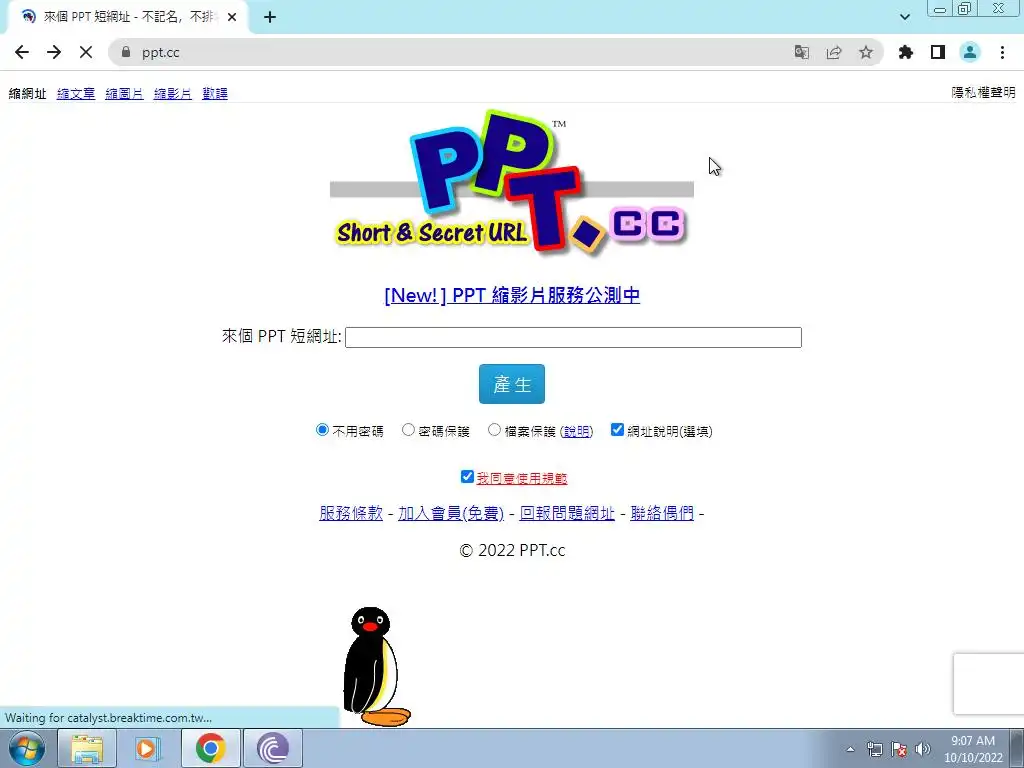
Task: Select the 不用密碼 radio option
Action: (322, 430)
